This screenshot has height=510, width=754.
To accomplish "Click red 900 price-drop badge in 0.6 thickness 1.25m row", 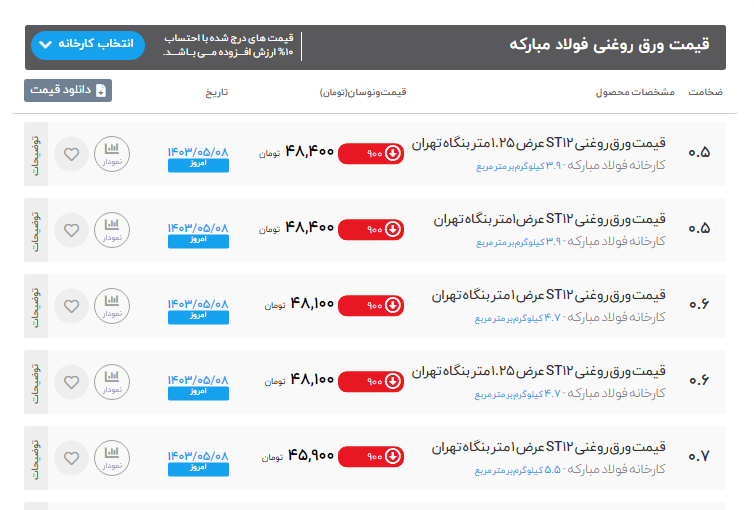I will [x=371, y=381].
